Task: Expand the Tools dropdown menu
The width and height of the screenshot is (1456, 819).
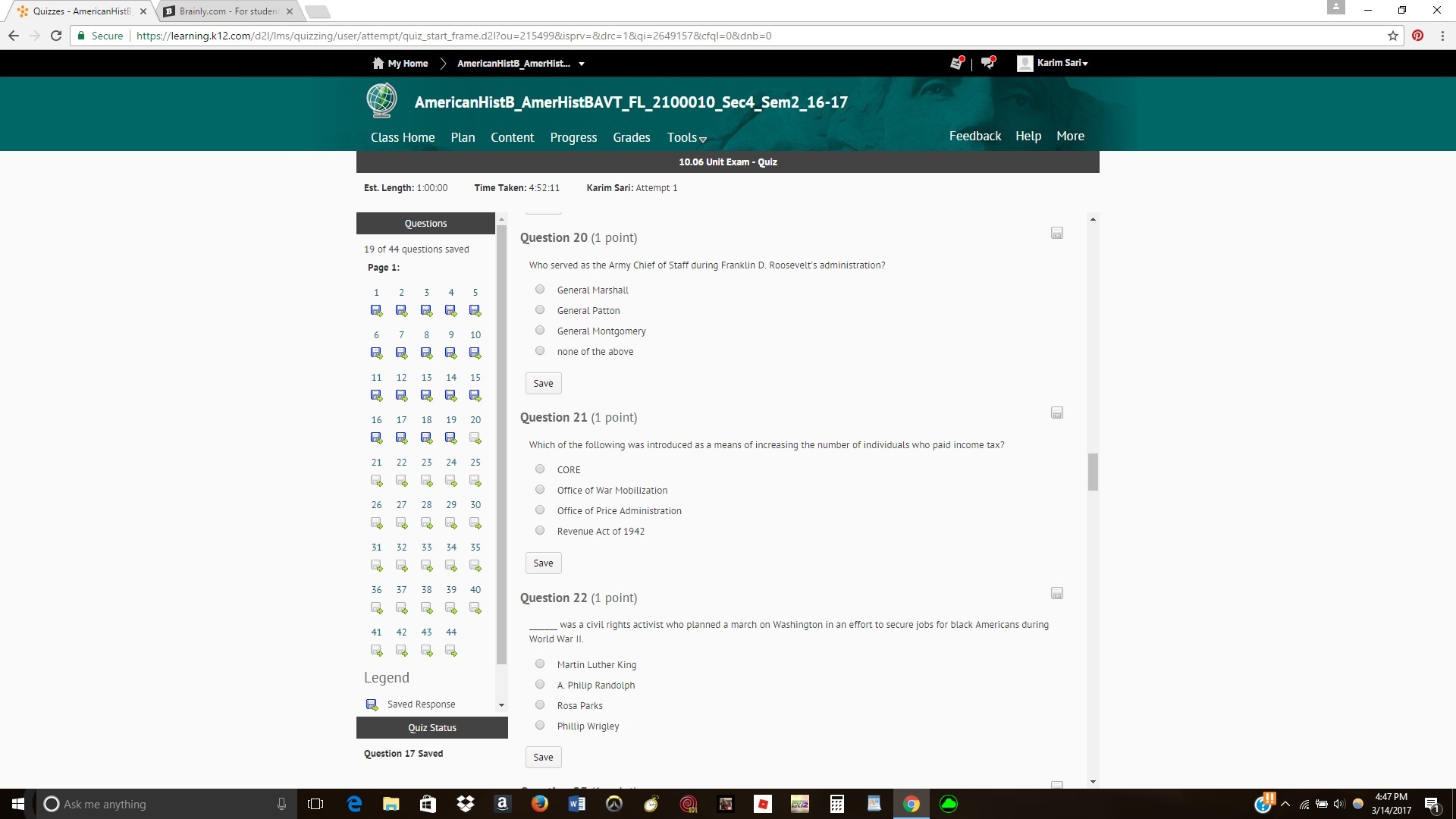Action: pyautogui.click(x=686, y=138)
